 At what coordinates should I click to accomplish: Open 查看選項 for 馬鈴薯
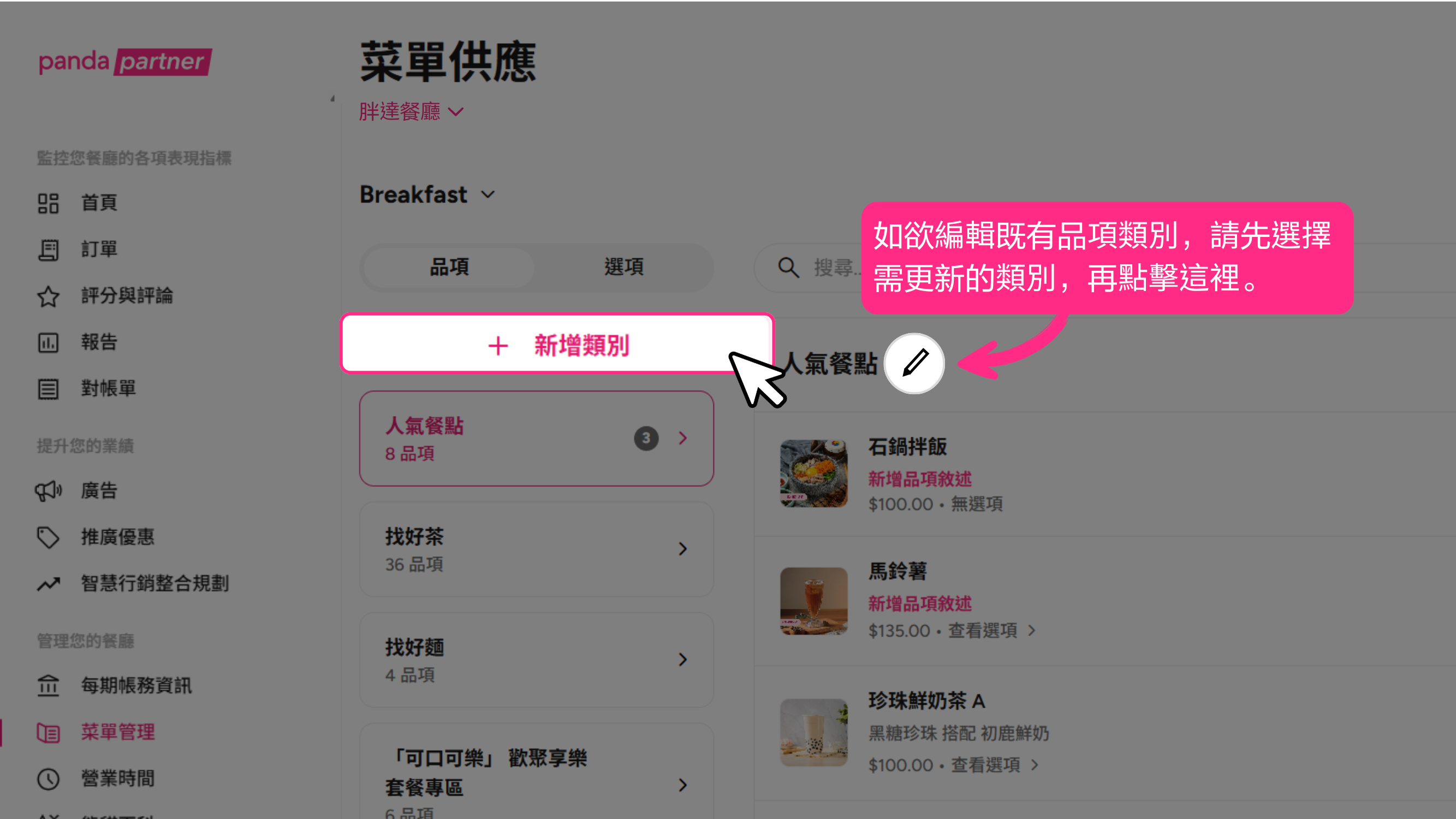coord(991,630)
